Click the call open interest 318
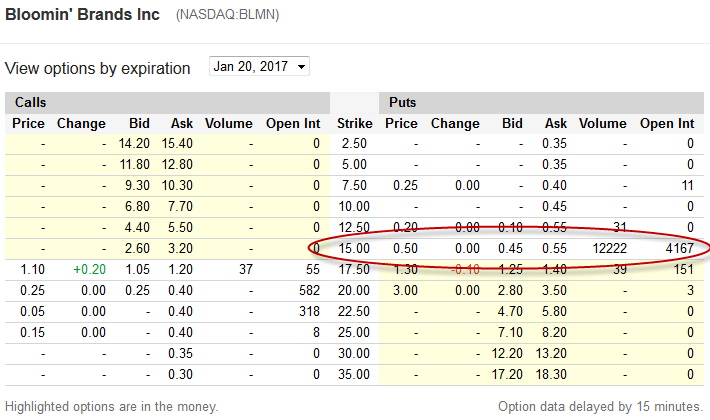This screenshot has height=420, width=710. pos(309,311)
